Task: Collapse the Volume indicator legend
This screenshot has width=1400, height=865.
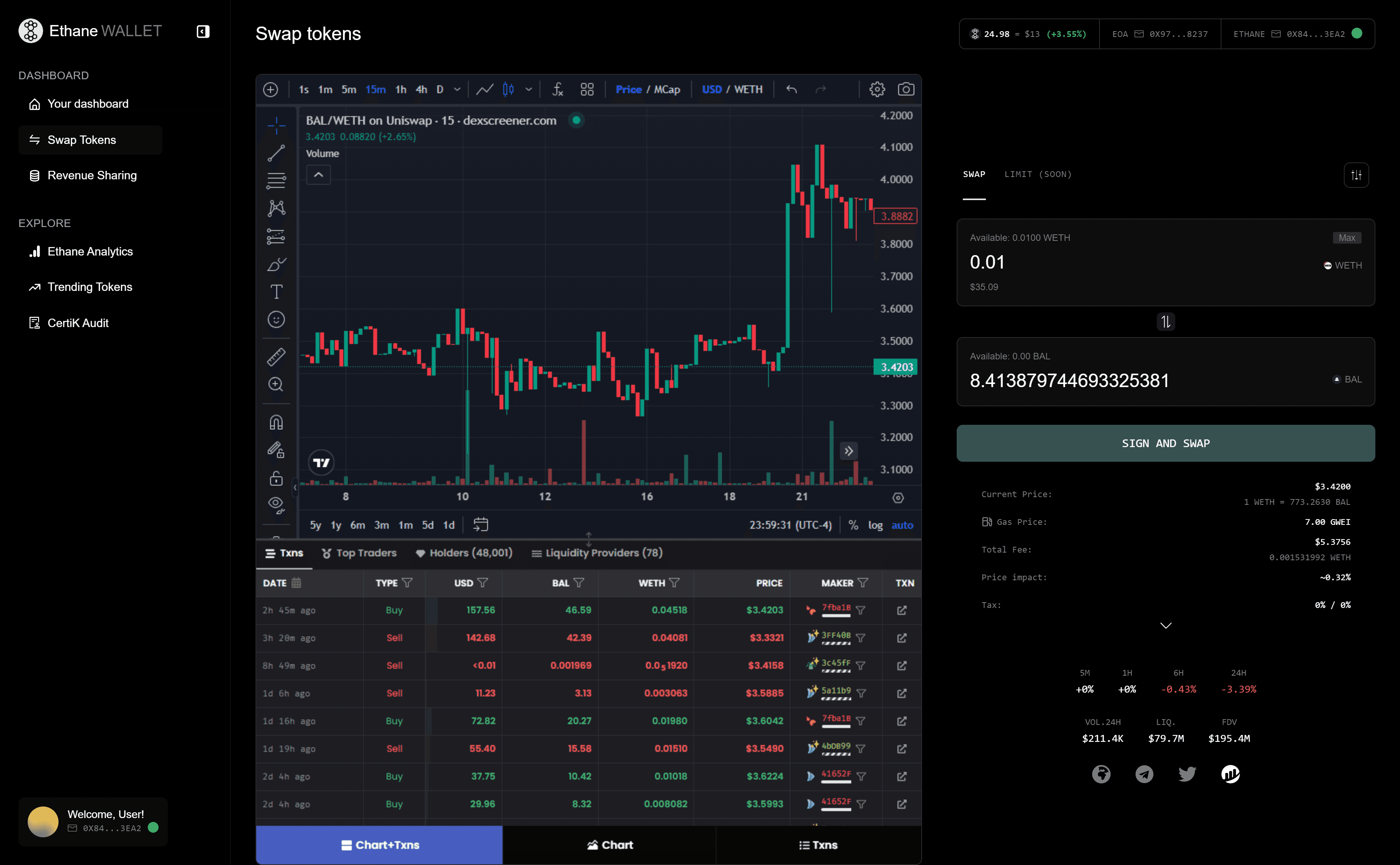Action: pos(319,174)
